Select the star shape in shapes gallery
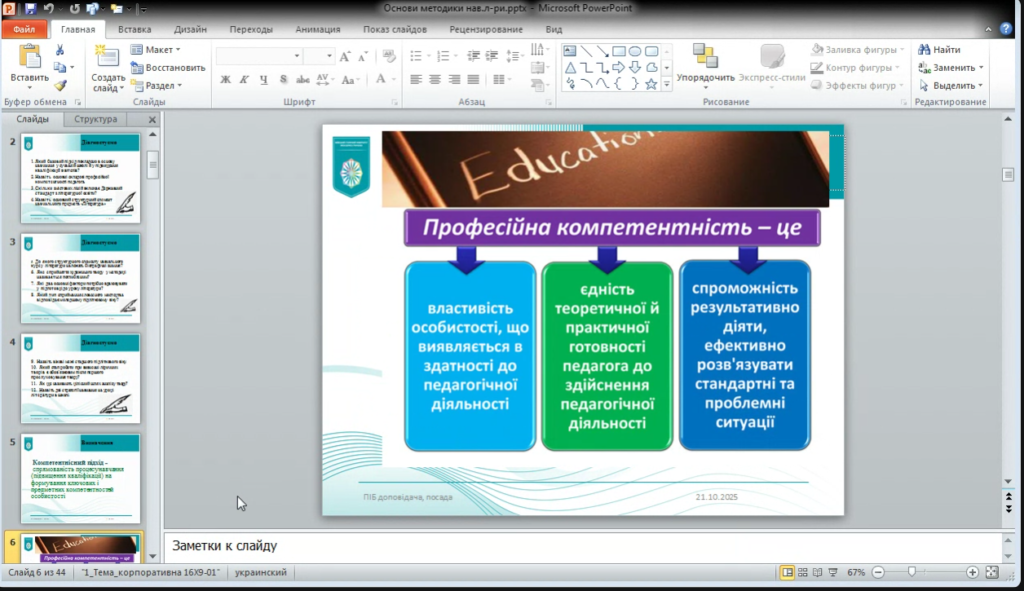Screen dimensions: 1024x591 click(x=651, y=84)
